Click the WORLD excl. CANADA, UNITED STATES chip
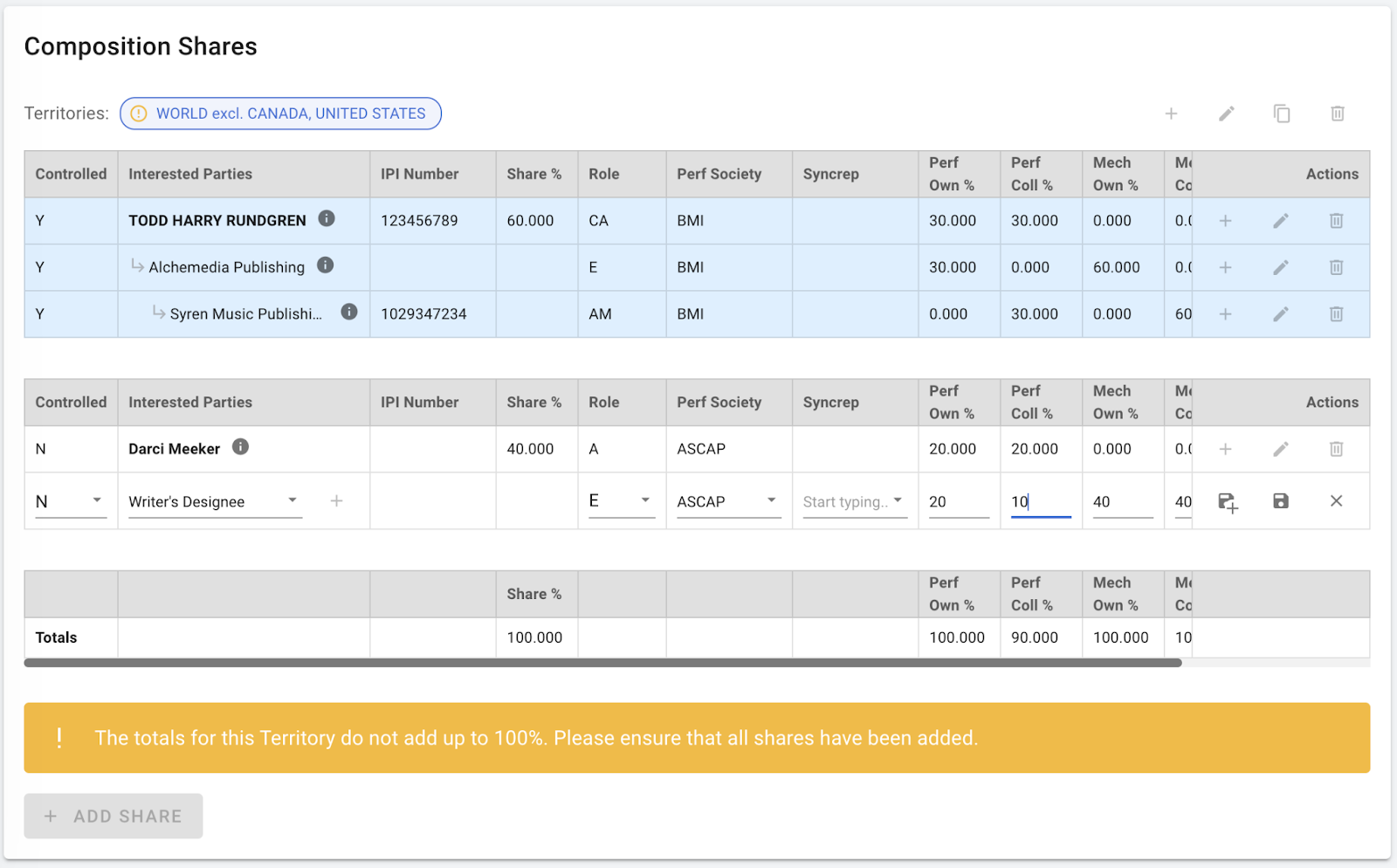The image size is (1397, 868). click(x=280, y=114)
